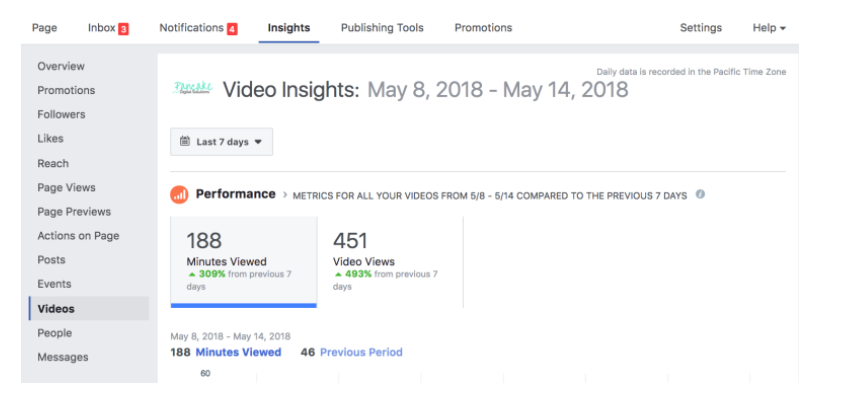This screenshot has height=402, width=867.
Task: Go to the Page tab
Action: click(x=44, y=28)
